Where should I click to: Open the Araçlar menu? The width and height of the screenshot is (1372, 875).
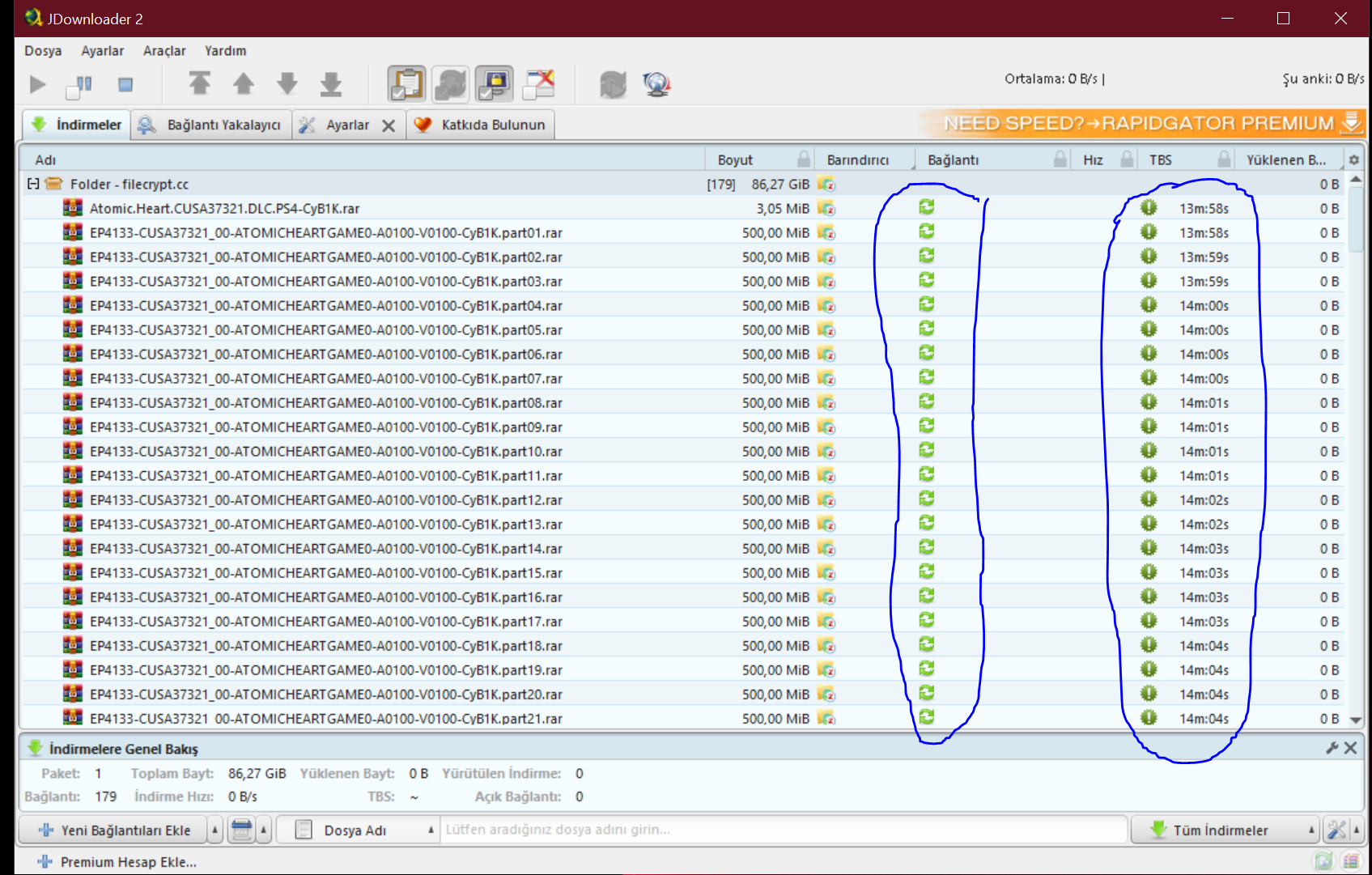(164, 50)
